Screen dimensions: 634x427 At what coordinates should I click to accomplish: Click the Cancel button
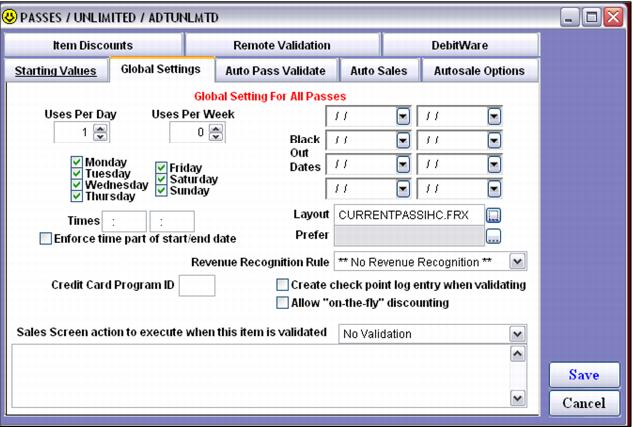583,404
